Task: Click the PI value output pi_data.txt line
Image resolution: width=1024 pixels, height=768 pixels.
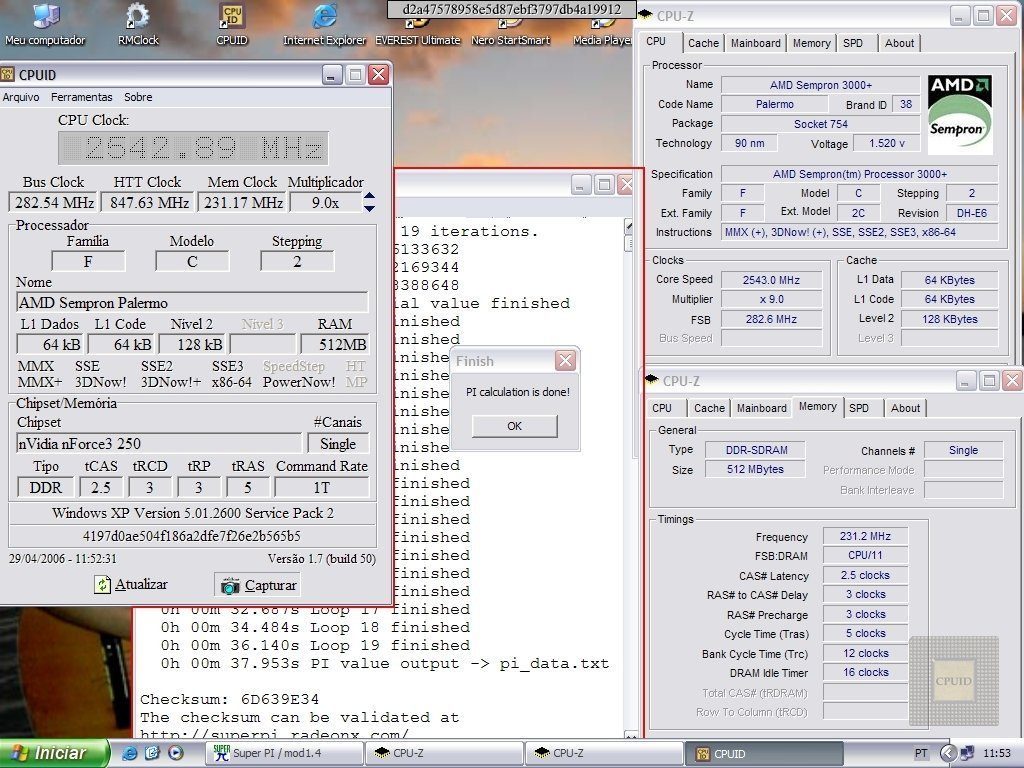Action: click(385, 664)
